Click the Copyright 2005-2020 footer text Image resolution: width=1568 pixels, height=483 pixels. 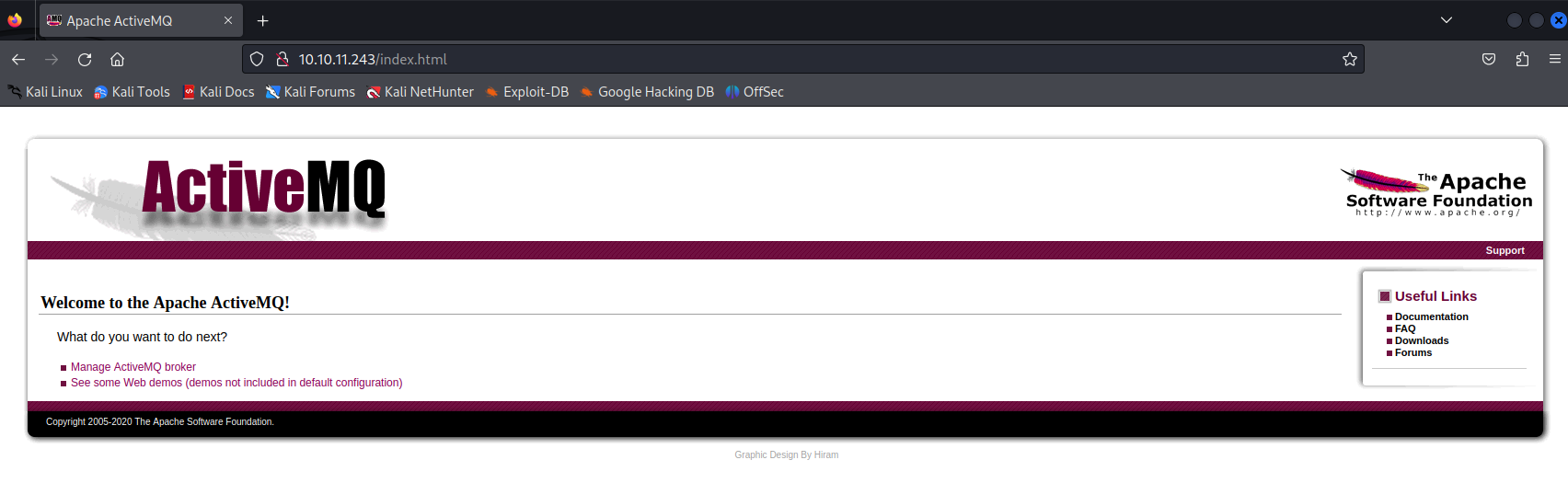[x=160, y=422]
